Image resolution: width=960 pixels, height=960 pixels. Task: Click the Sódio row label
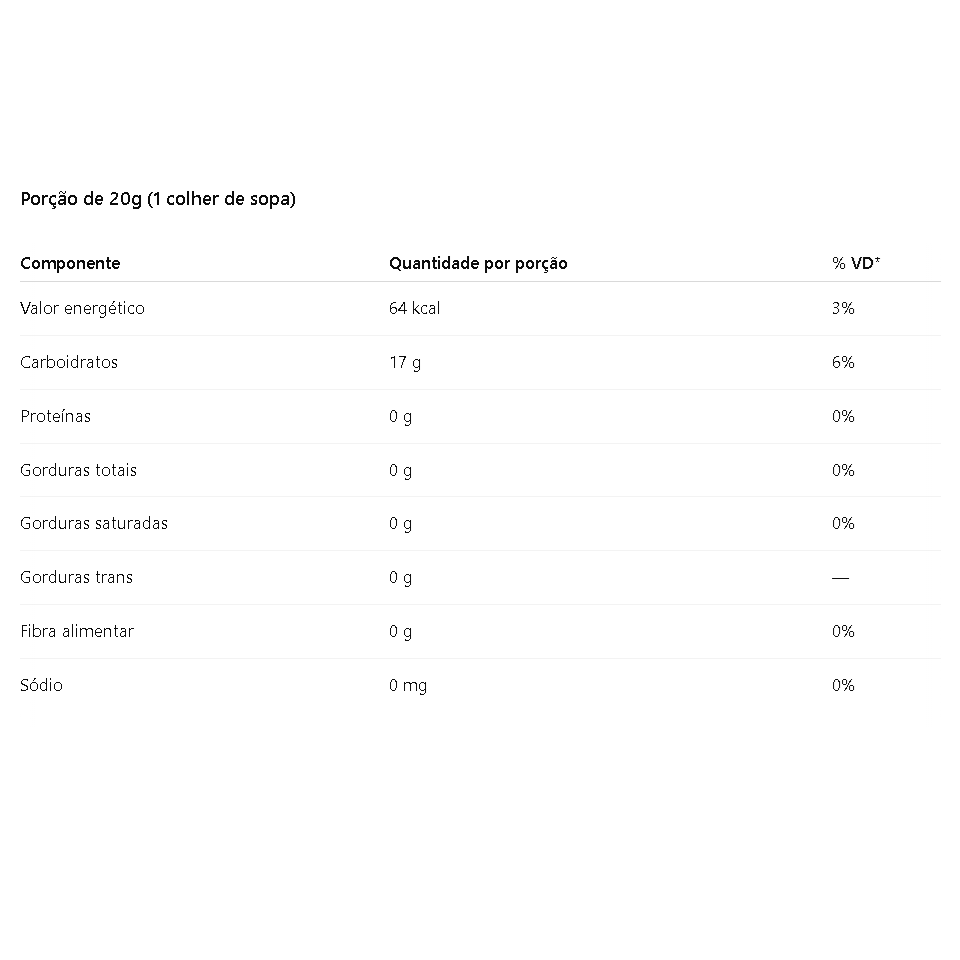(x=42, y=684)
